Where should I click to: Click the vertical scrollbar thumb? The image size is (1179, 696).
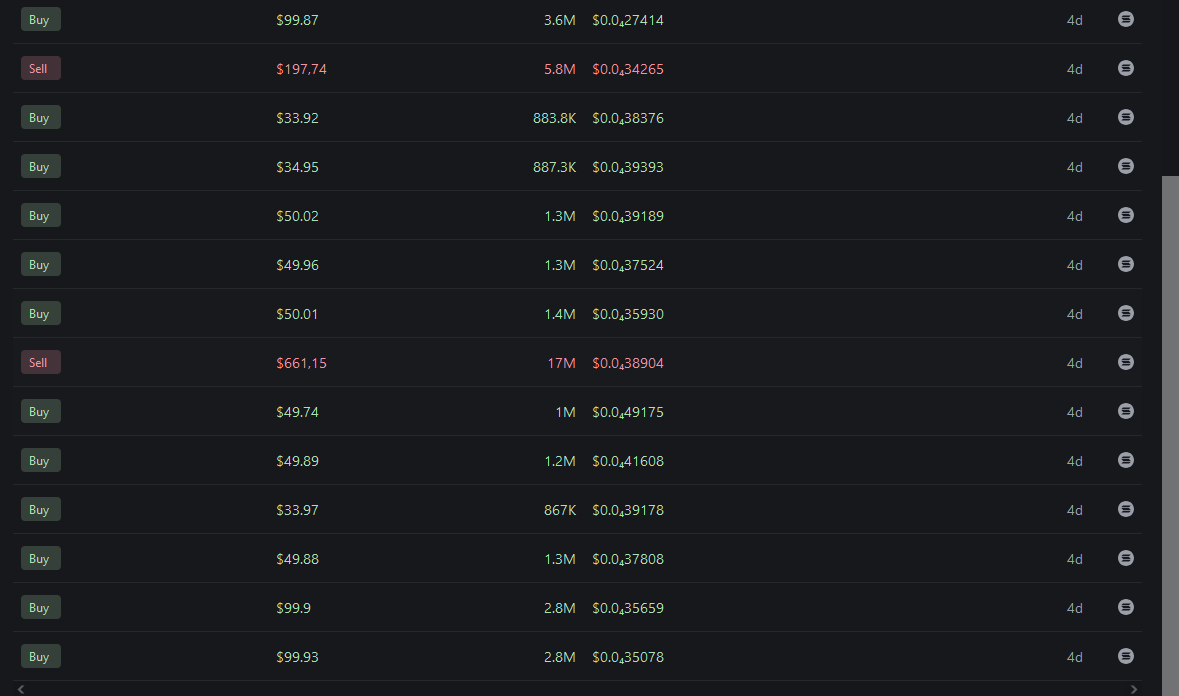pyautogui.click(x=1170, y=430)
